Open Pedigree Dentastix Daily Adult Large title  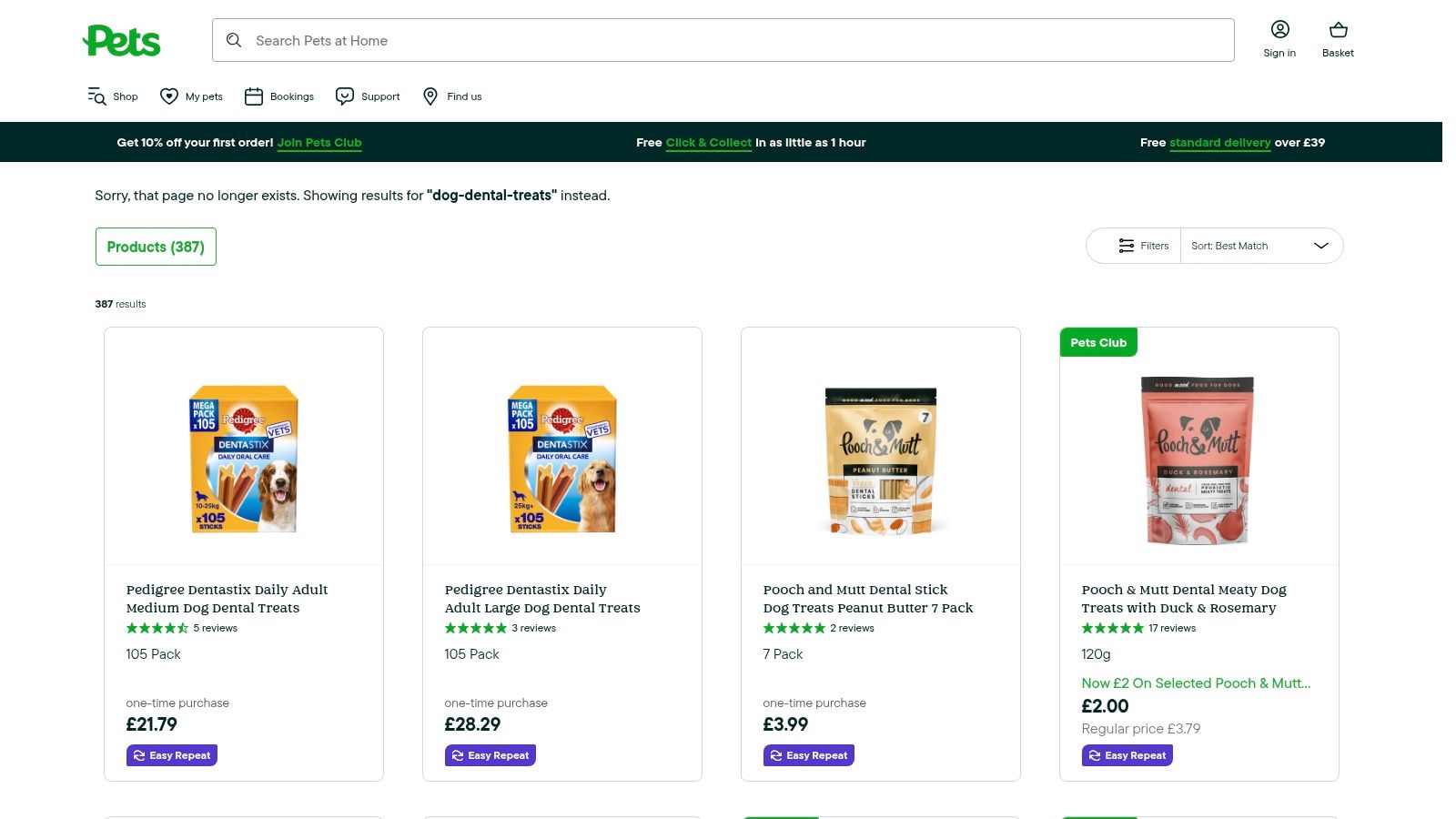pos(542,599)
